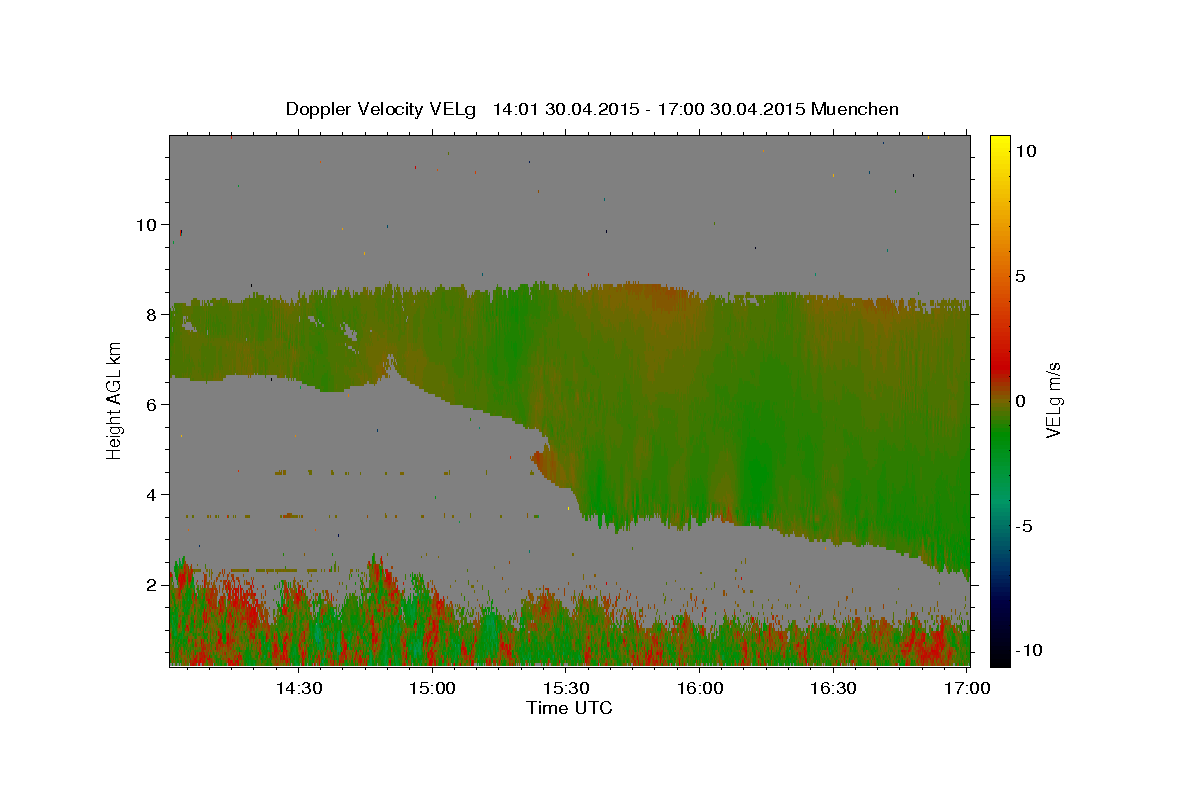Viewport: 1200px width, 800px height.
Task: Click the colorbar label '-5'
Action: [1023, 526]
